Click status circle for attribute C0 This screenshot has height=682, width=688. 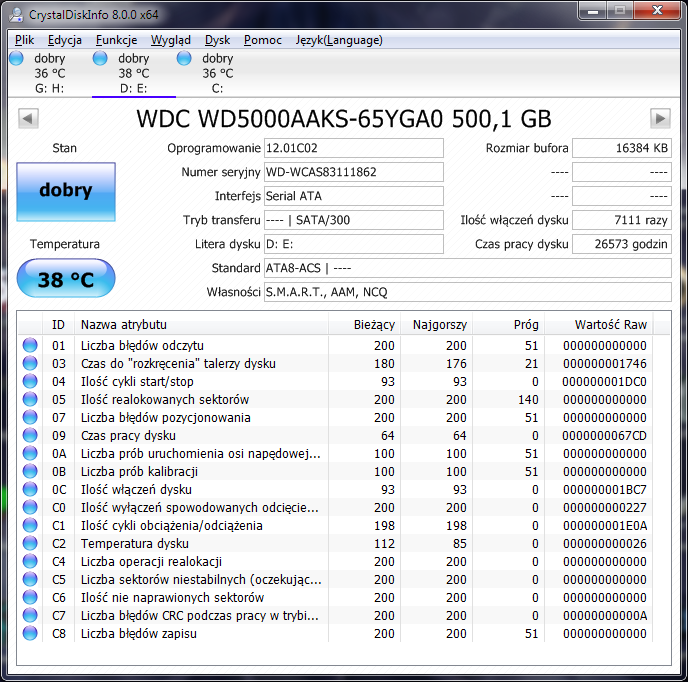click(30, 507)
